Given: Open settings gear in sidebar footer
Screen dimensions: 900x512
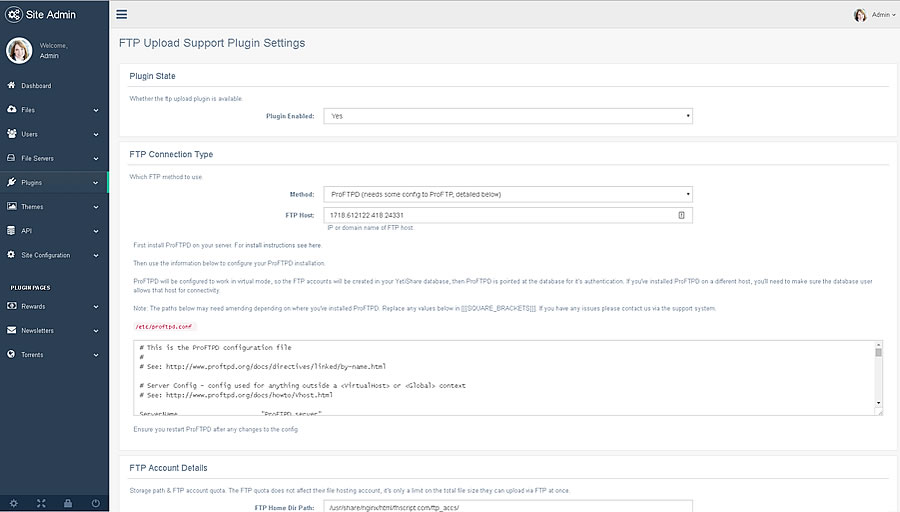Looking at the screenshot, I should click(14, 503).
